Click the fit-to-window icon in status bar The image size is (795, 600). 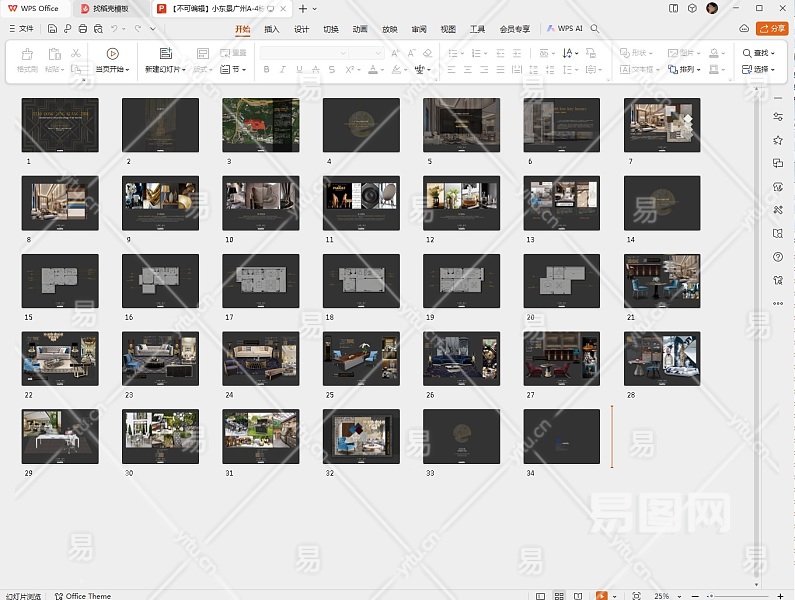(x=637, y=596)
